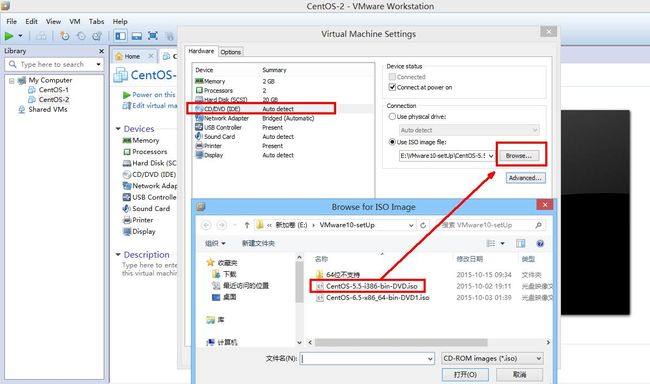This screenshot has height=384, width=650.
Task: Click the revert snapshot toolbar icon
Action: 81,36
